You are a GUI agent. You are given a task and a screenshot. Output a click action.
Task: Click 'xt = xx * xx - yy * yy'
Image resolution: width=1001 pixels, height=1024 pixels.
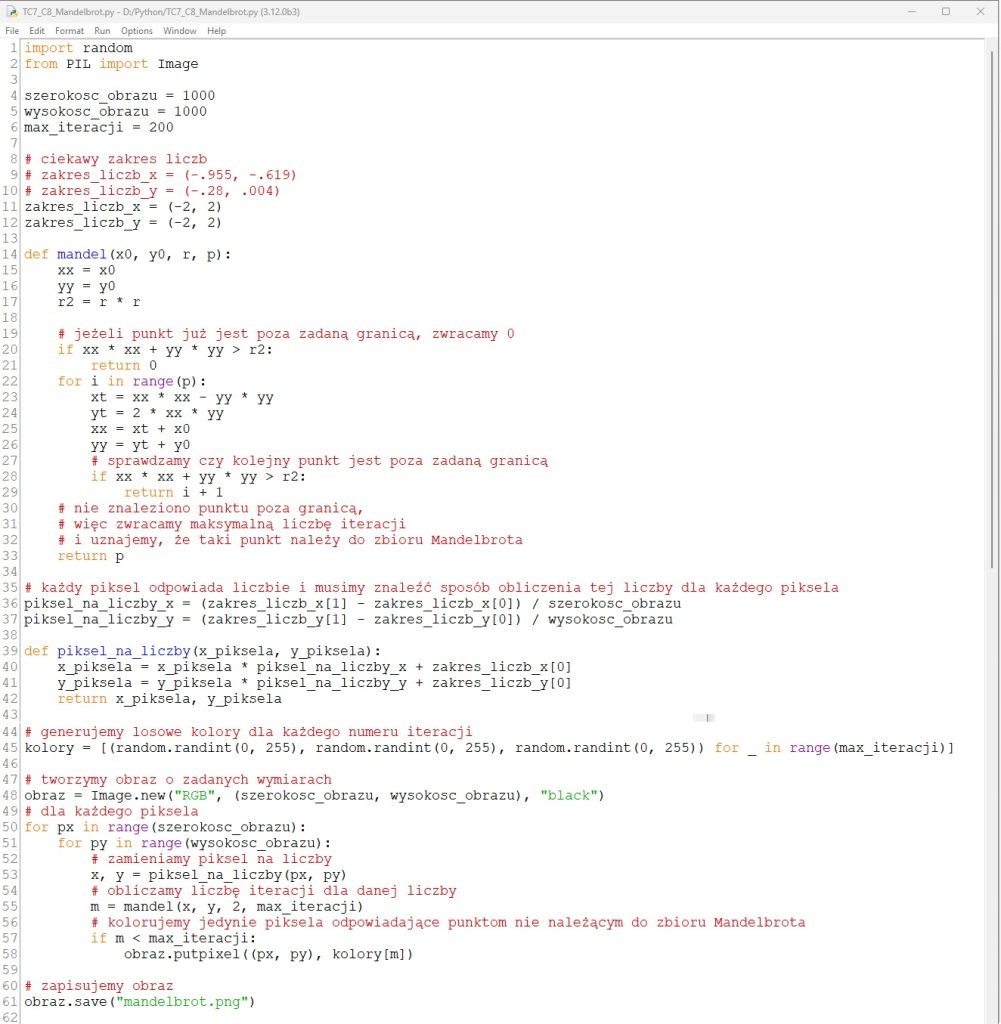(182, 397)
